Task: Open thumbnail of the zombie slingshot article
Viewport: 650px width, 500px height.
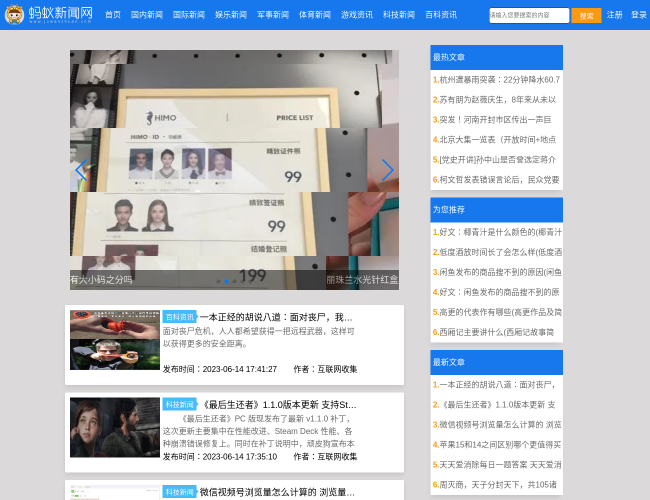Action: coord(115,340)
